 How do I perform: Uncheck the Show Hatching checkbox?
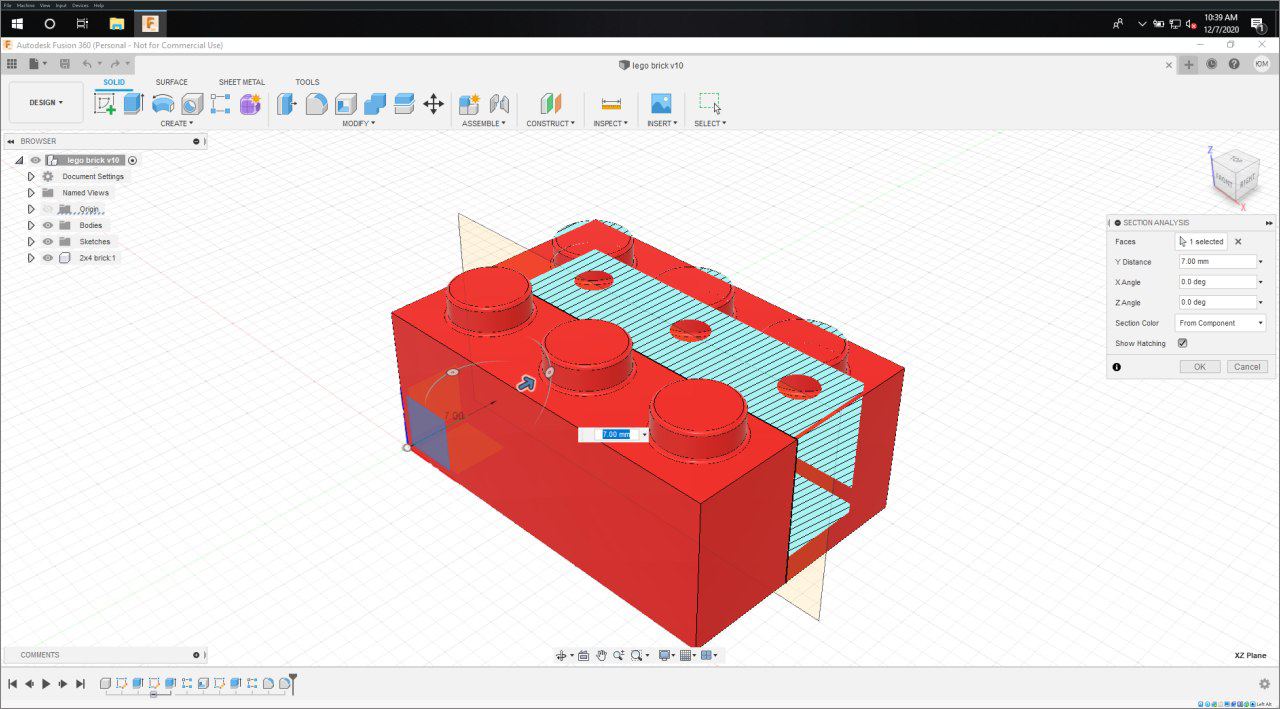point(1182,343)
